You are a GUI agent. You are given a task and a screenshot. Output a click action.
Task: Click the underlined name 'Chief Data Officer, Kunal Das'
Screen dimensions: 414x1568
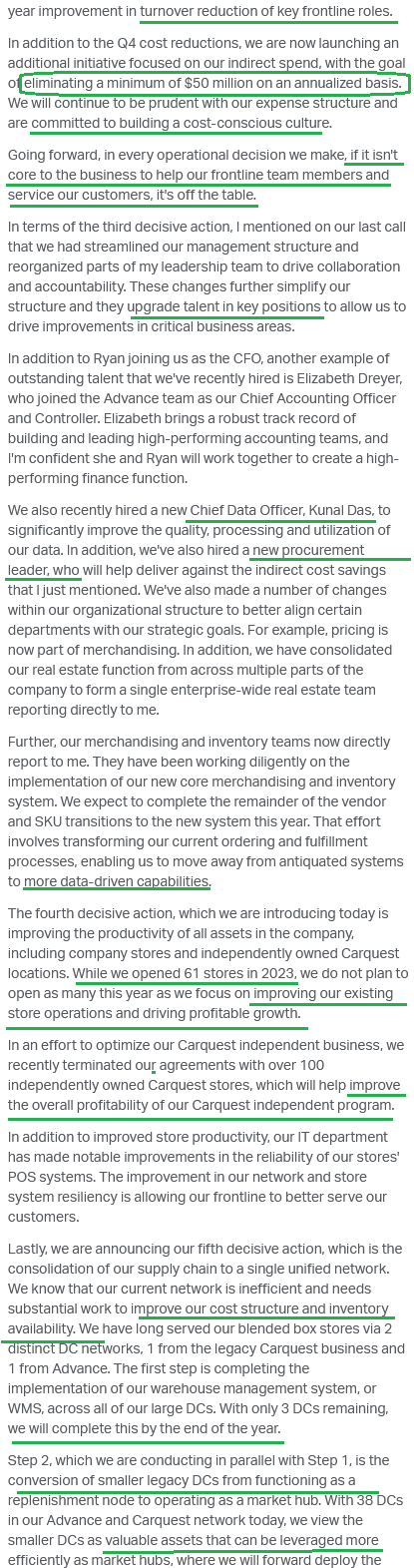pyautogui.click(x=281, y=511)
